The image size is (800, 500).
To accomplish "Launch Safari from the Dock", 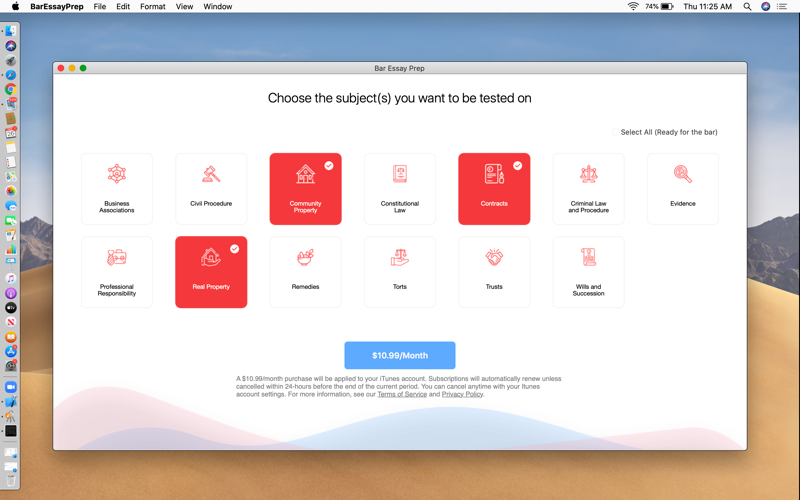I will tap(11, 75).
